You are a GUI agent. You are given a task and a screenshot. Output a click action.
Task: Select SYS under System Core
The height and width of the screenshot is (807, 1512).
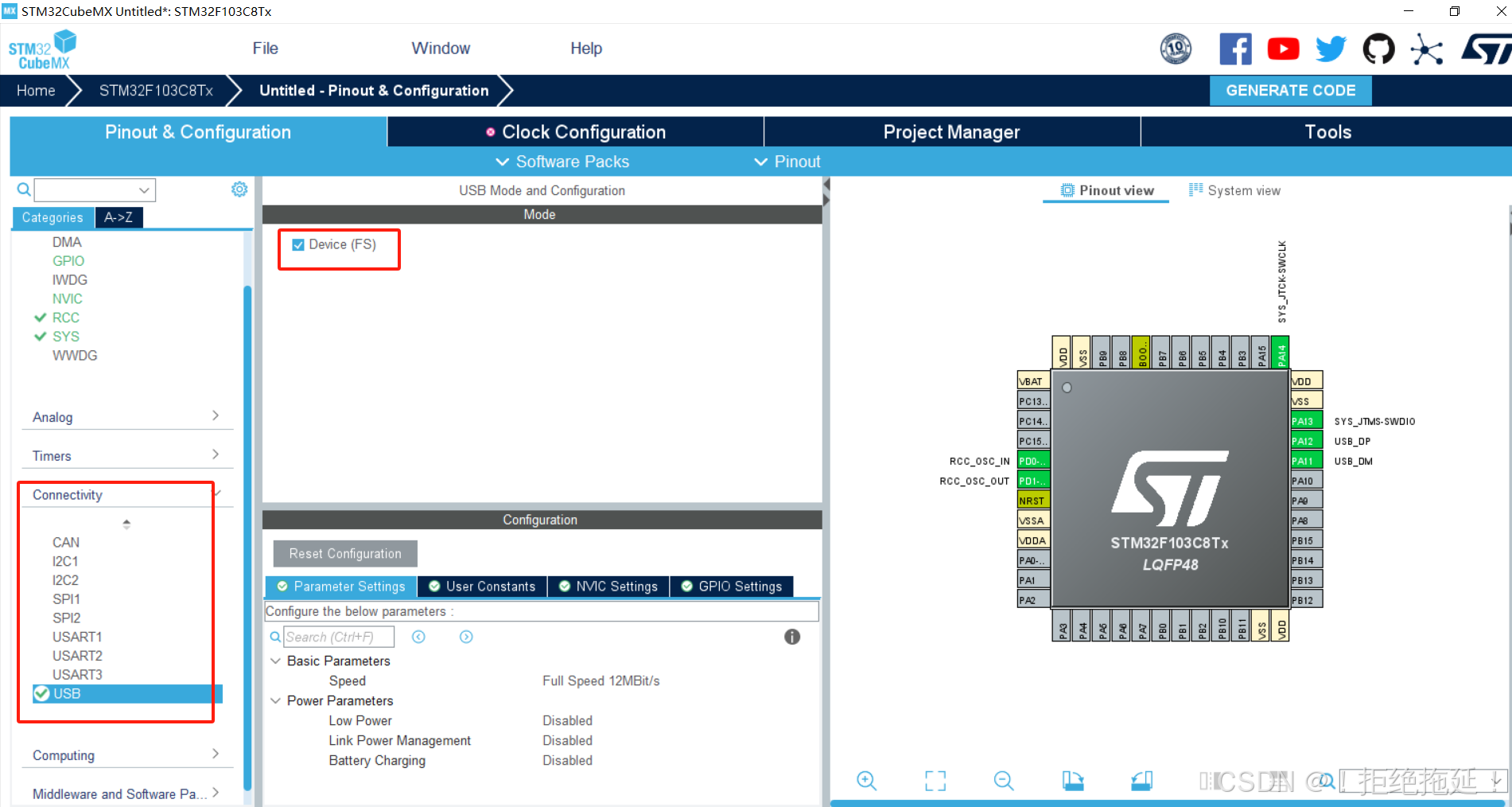pos(66,337)
